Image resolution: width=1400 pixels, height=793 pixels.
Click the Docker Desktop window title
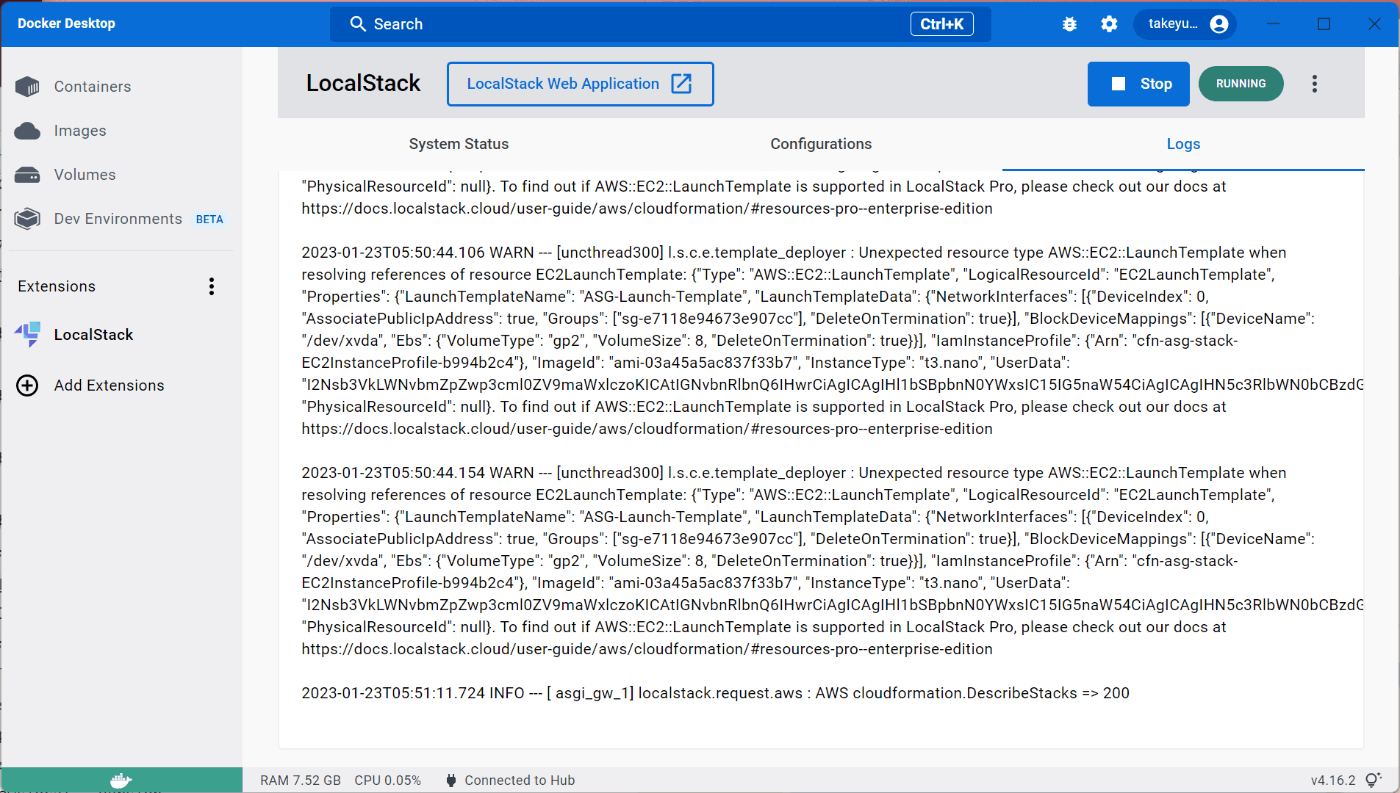coord(66,23)
